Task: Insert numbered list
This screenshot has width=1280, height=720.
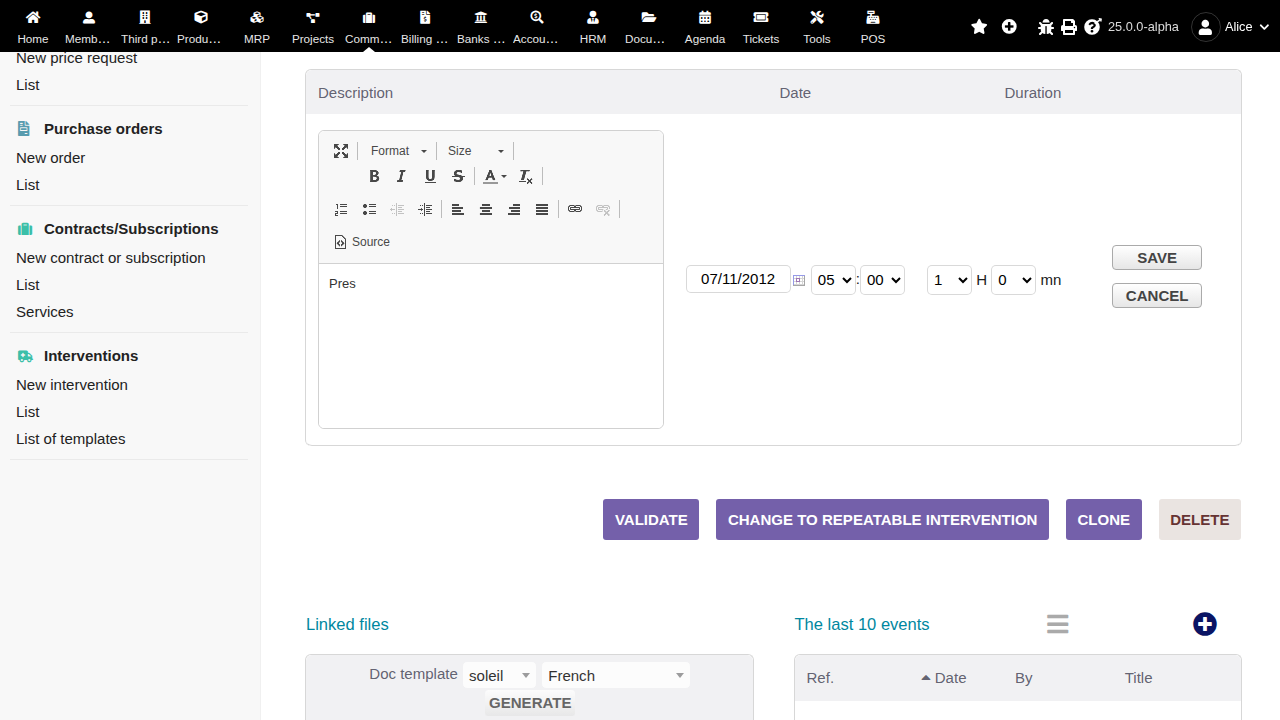Action: tap(341, 209)
